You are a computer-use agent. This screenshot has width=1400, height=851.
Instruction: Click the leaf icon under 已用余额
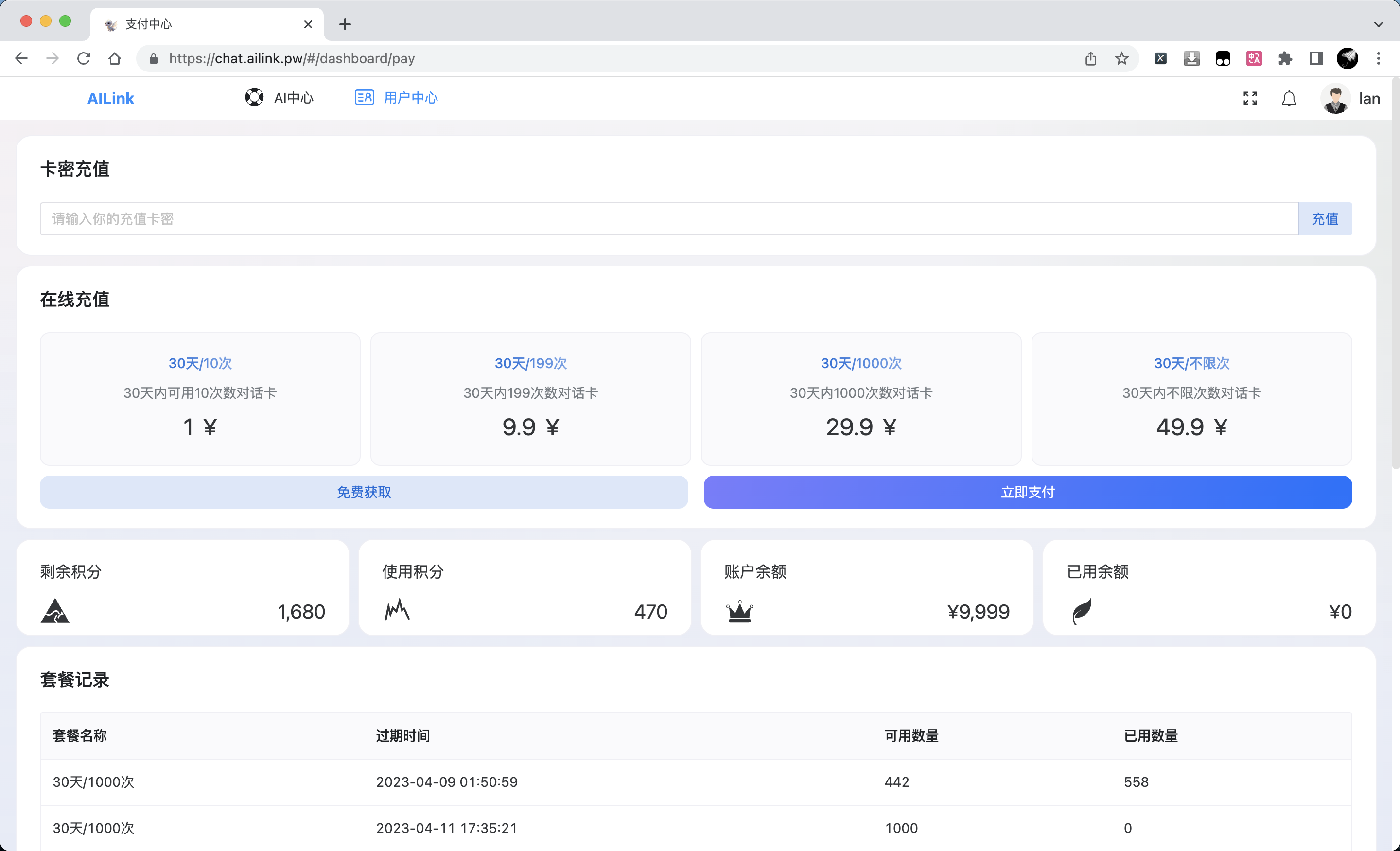click(1082, 611)
